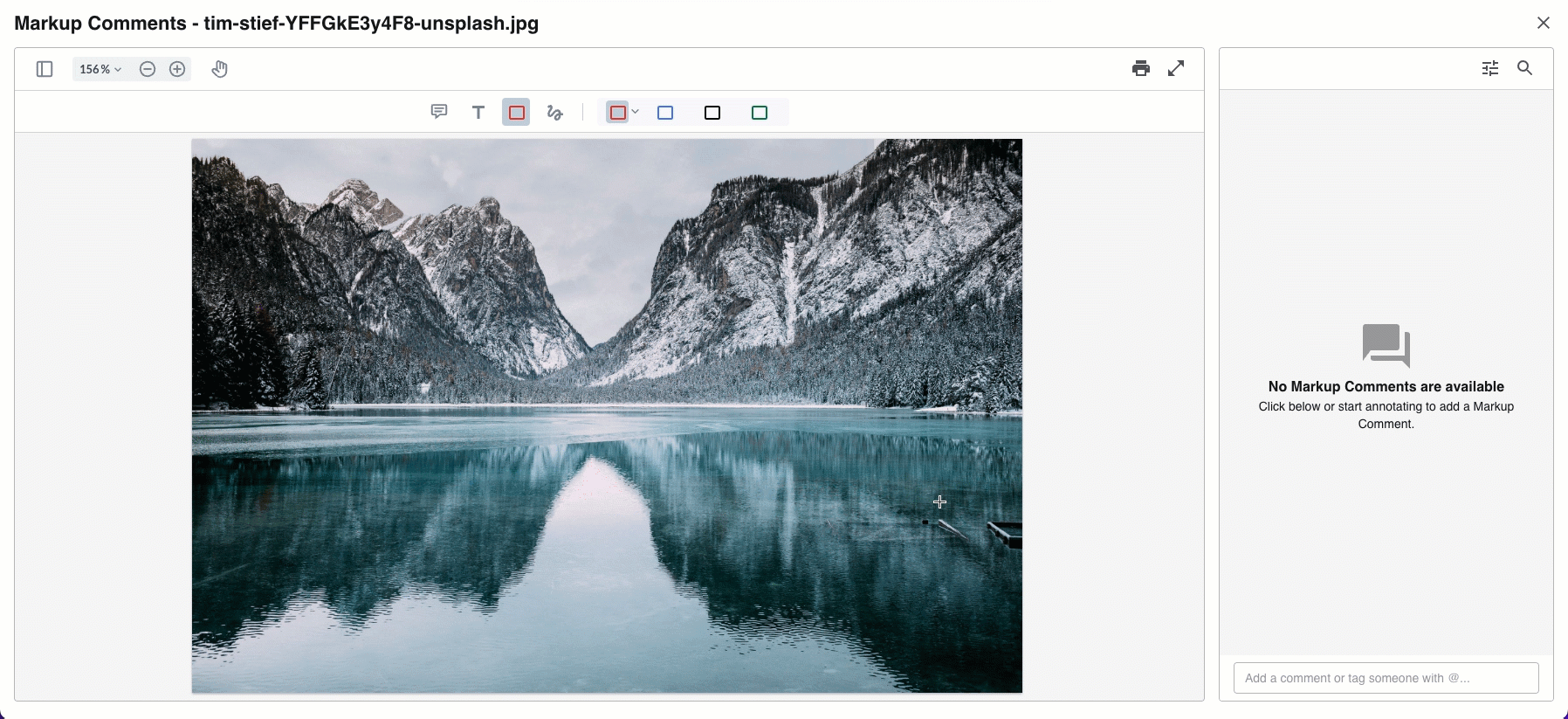Viewport: 1568px width, 719px height.
Task: Toggle the left sidebar panel
Action: tap(45, 69)
